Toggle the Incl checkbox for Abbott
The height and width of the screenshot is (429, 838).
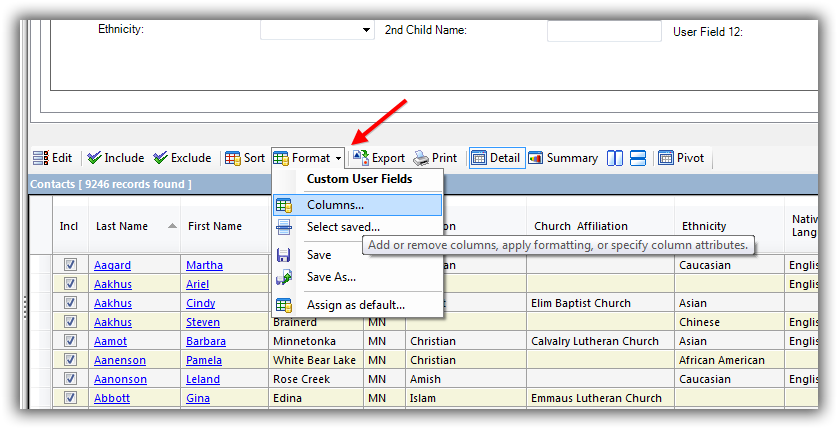tap(70, 398)
